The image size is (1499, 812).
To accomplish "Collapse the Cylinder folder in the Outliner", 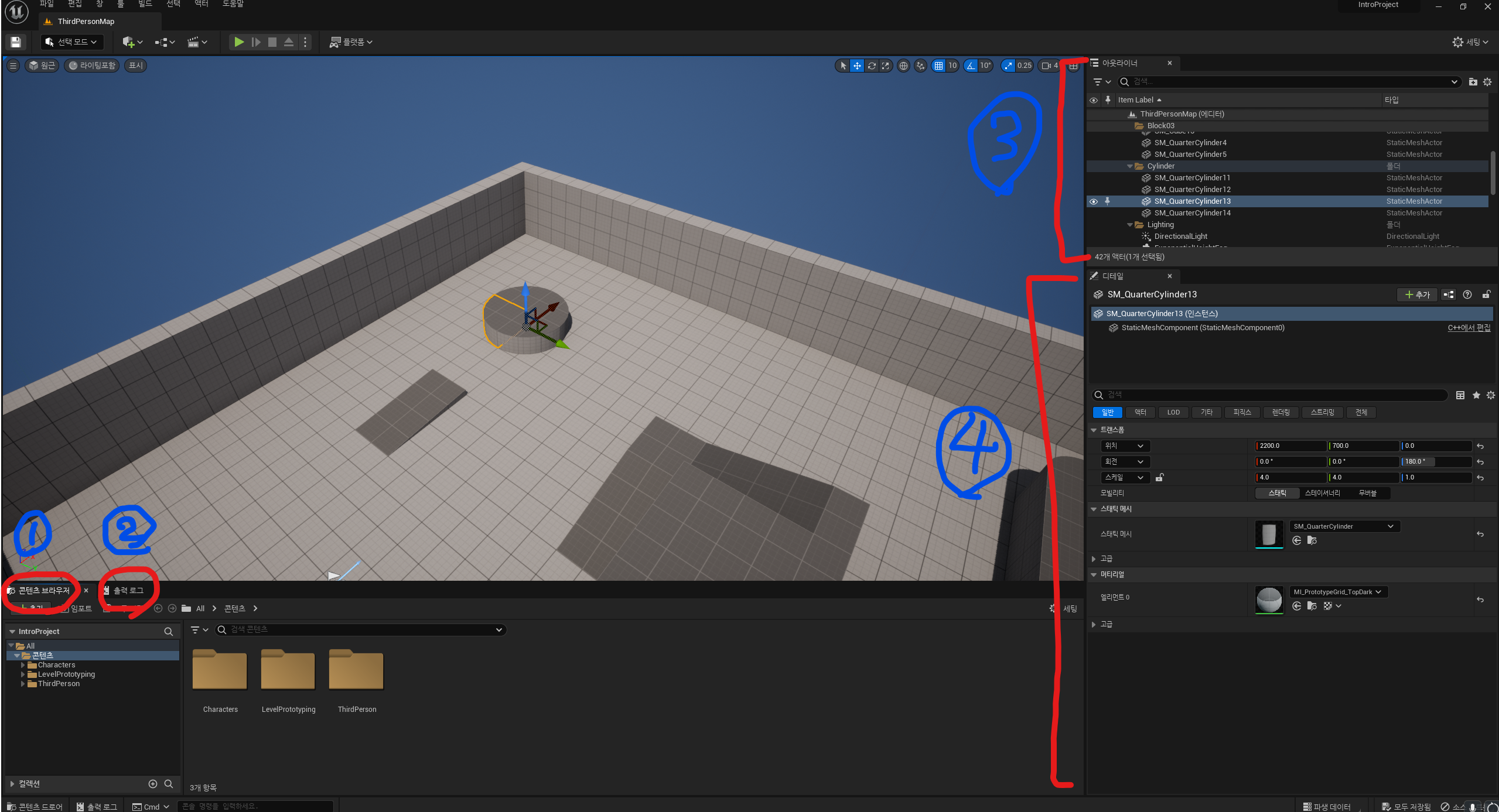I will coord(1130,166).
